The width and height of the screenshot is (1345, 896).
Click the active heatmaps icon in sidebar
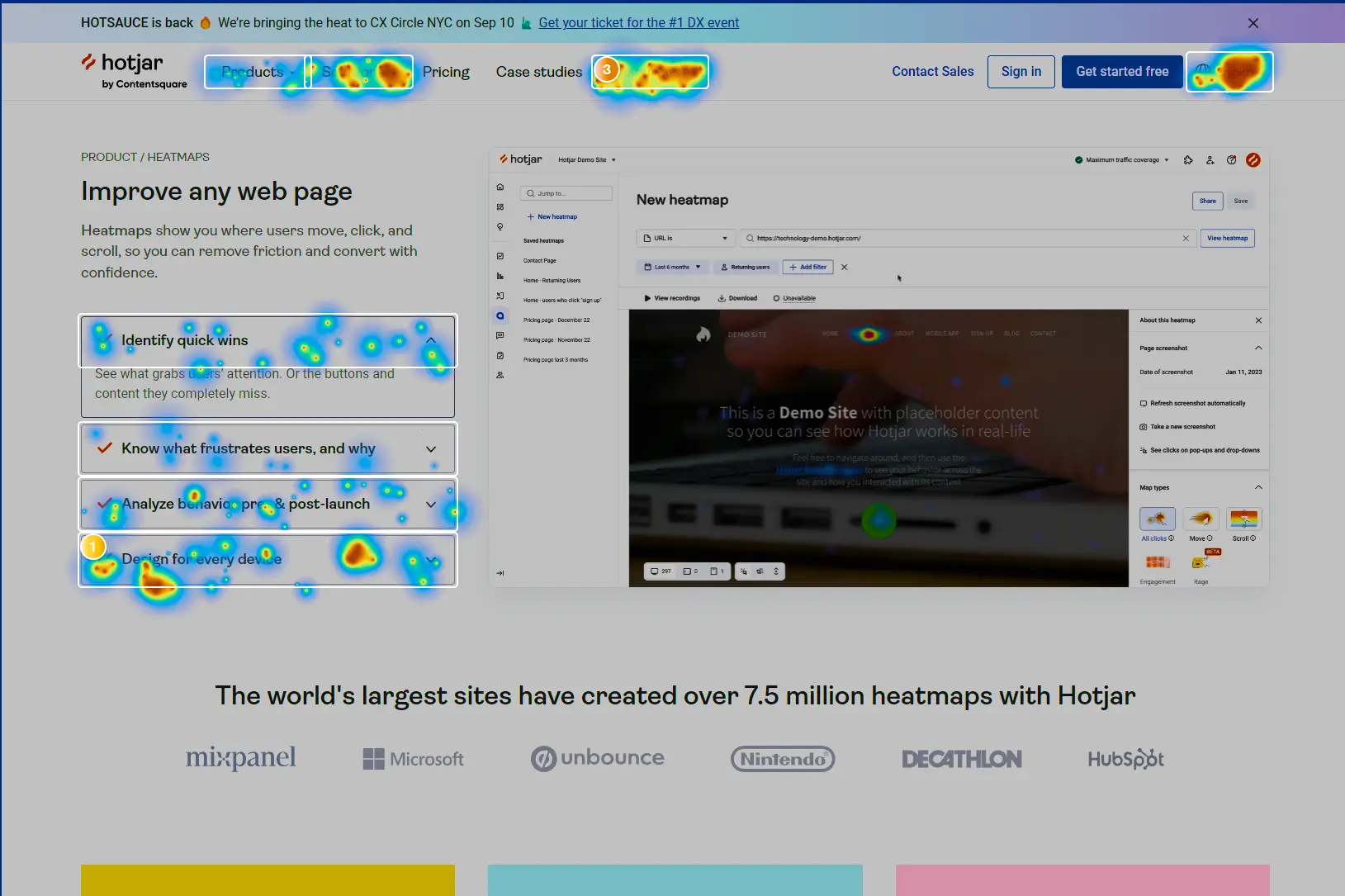point(500,315)
